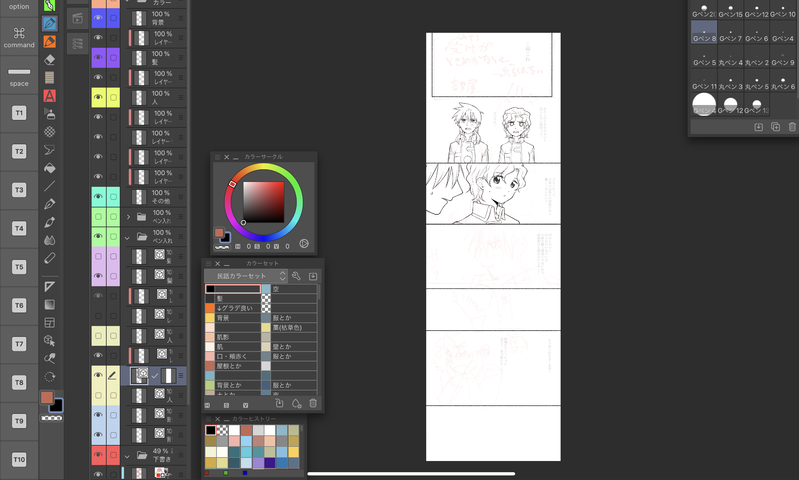The height and width of the screenshot is (480, 799).
Task: Select the Fill bucket tool
Action: [49, 168]
